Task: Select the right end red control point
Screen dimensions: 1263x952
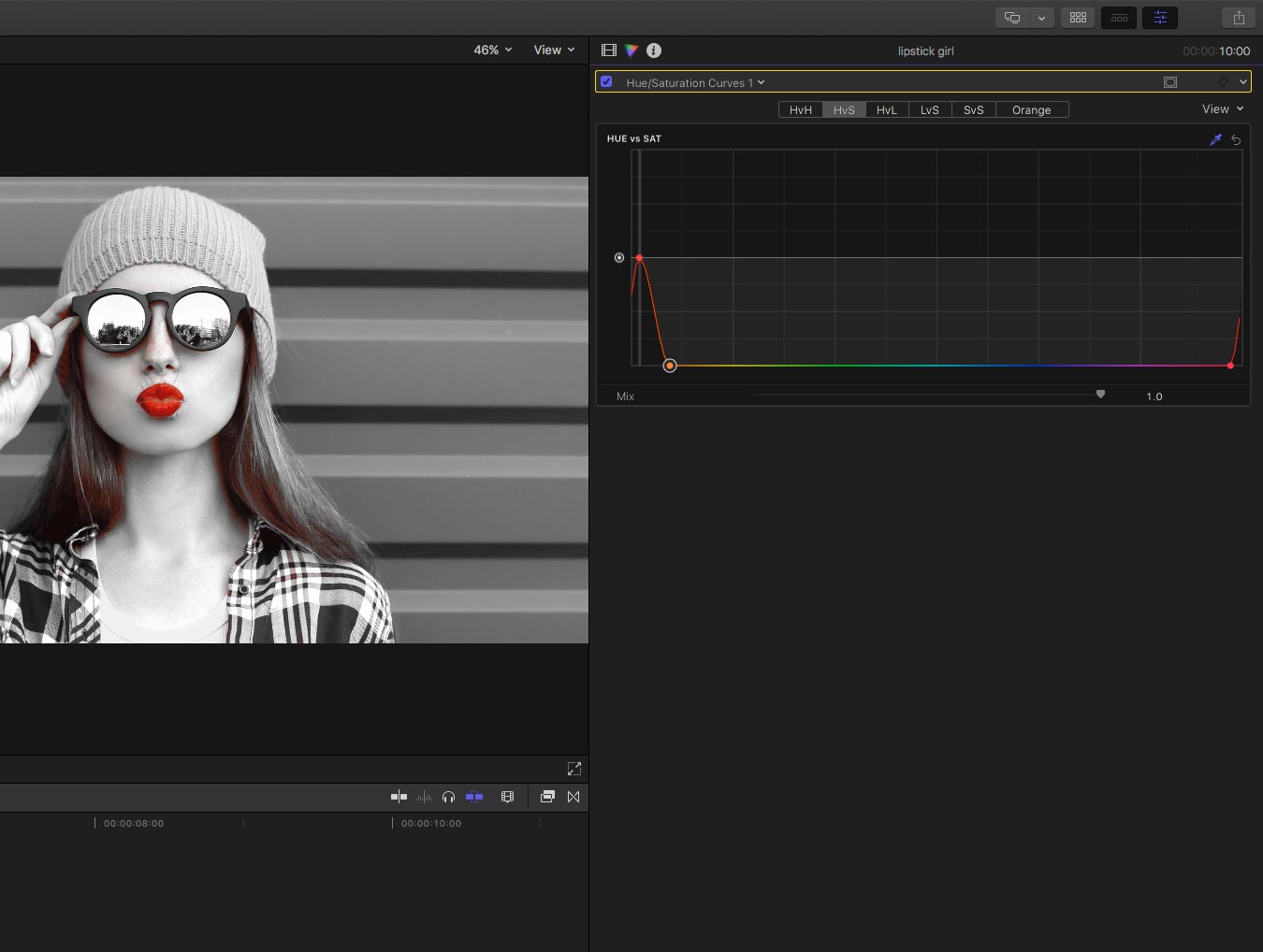Action: coord(1230,366)
